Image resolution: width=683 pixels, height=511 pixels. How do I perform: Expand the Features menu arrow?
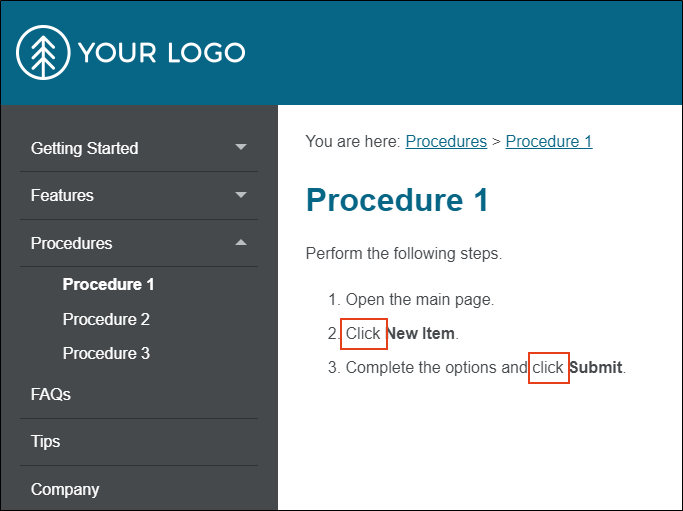tap(241, 195)
